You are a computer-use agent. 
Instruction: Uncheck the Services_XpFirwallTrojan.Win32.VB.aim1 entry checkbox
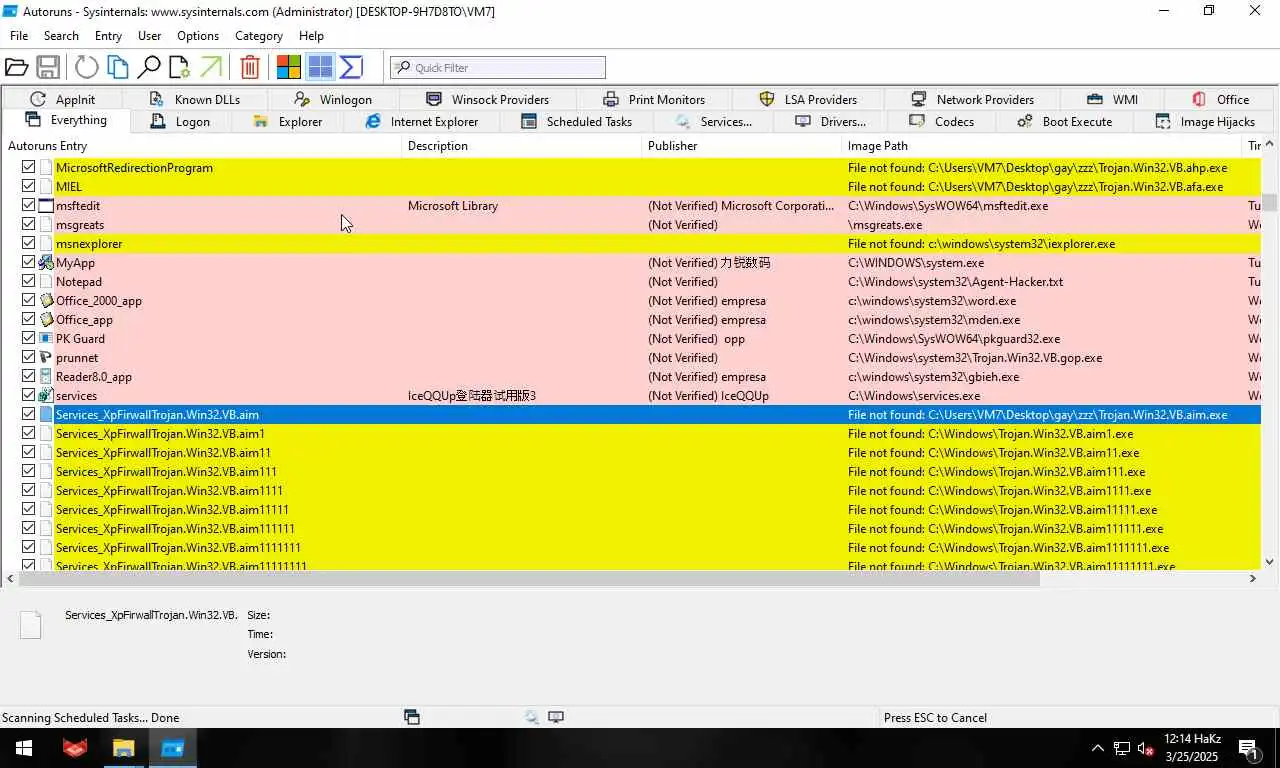coord(28,434)
